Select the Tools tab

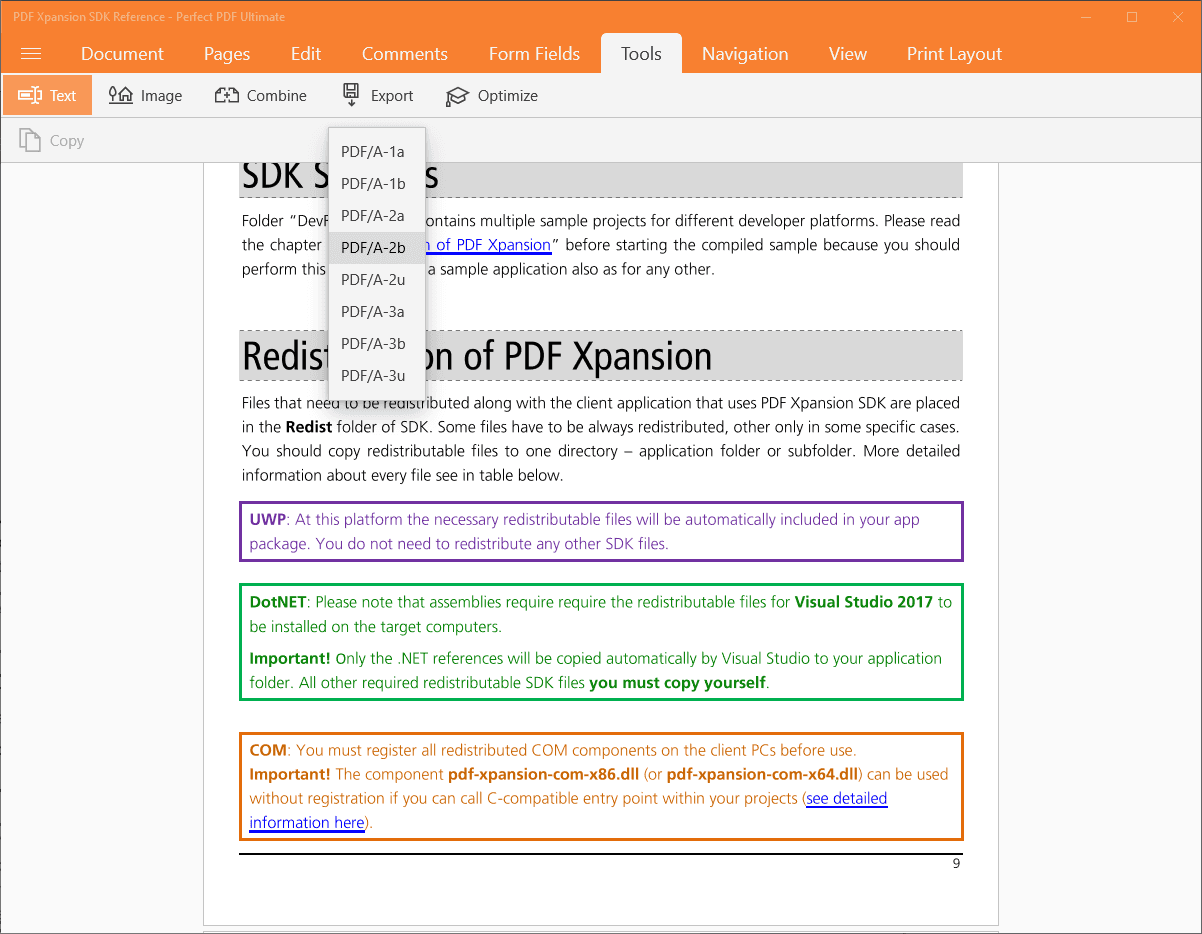tap(641, 54)
